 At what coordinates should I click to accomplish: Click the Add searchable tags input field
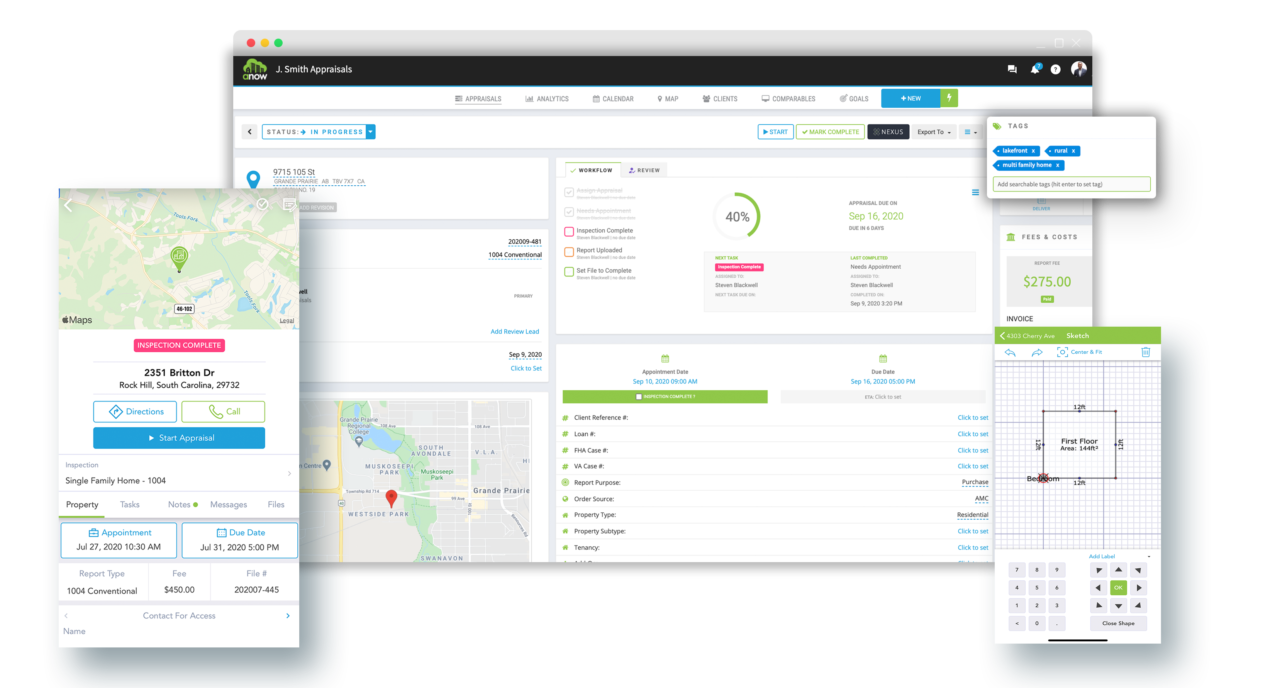pos(1071,184)
